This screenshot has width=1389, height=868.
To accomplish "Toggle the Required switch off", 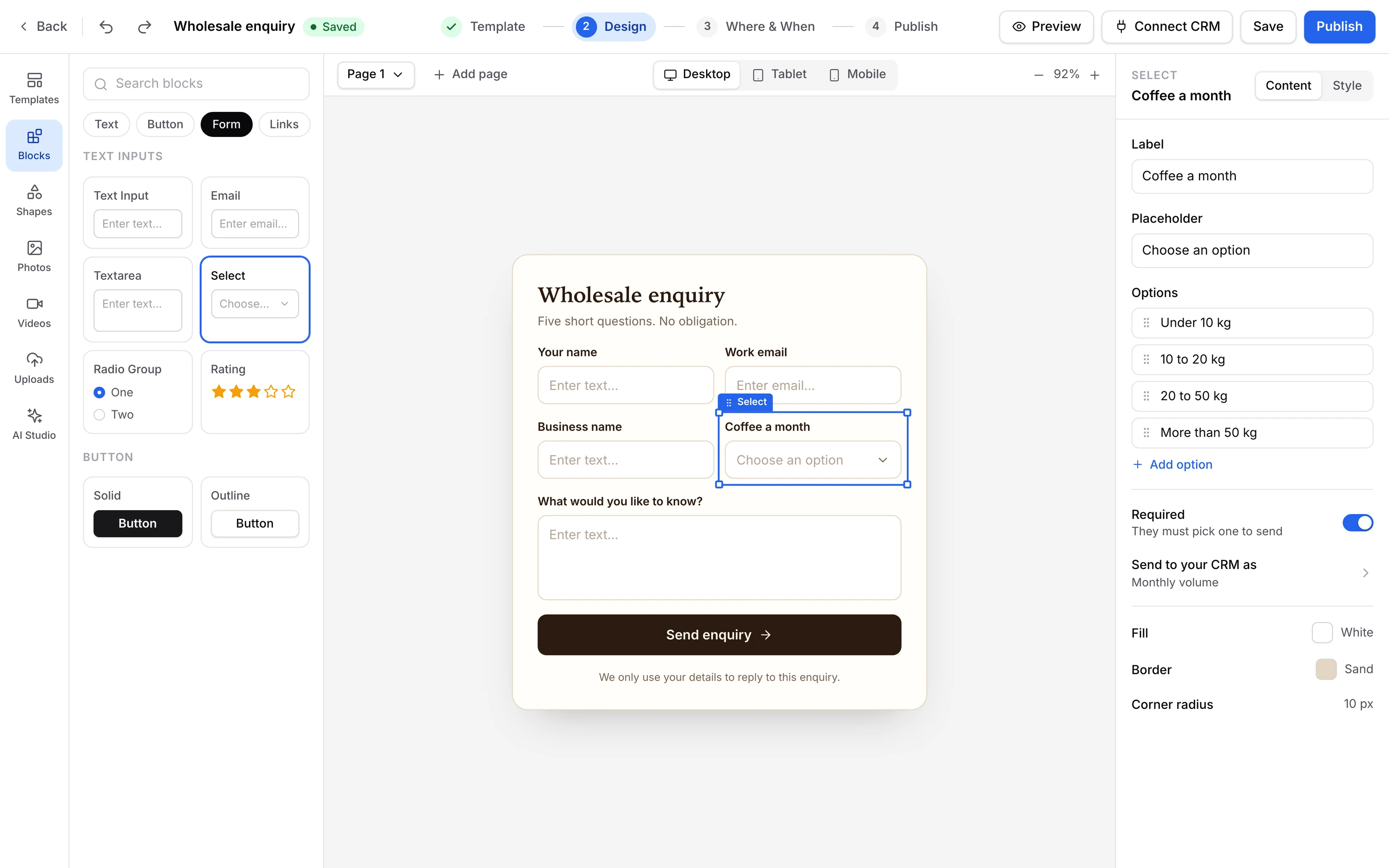I will tap(1358, 523).
